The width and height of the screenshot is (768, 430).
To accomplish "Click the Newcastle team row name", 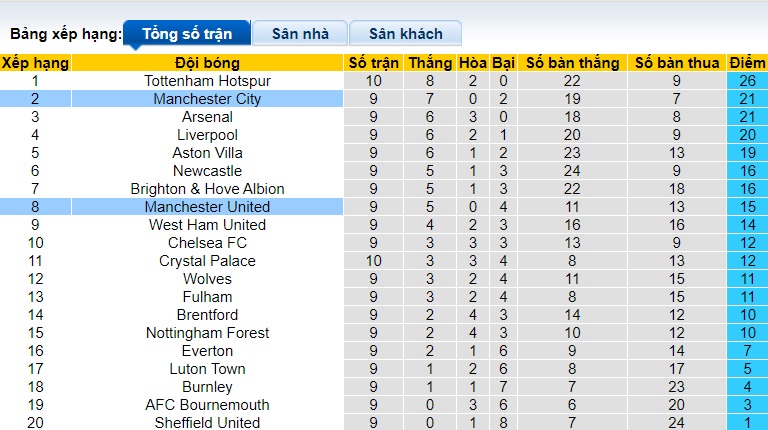I will [207, 171].
